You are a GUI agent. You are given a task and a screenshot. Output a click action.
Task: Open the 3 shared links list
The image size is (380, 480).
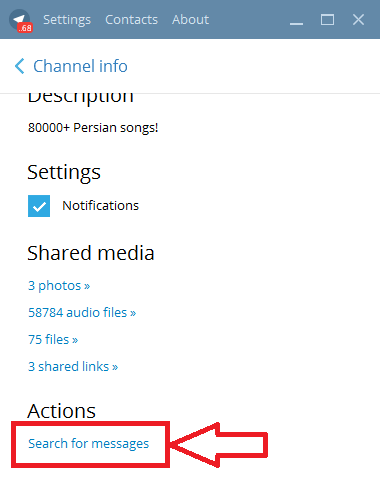tap(73, 367)
